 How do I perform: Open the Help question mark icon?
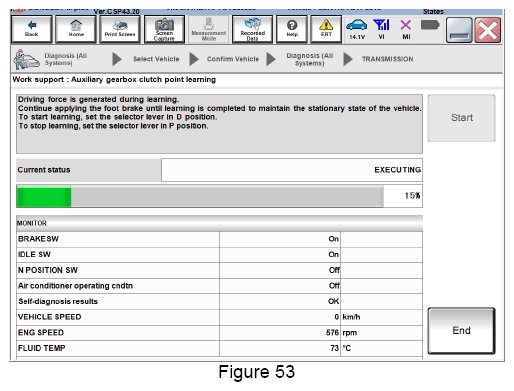pyautogui.click(x=292, y=29)
